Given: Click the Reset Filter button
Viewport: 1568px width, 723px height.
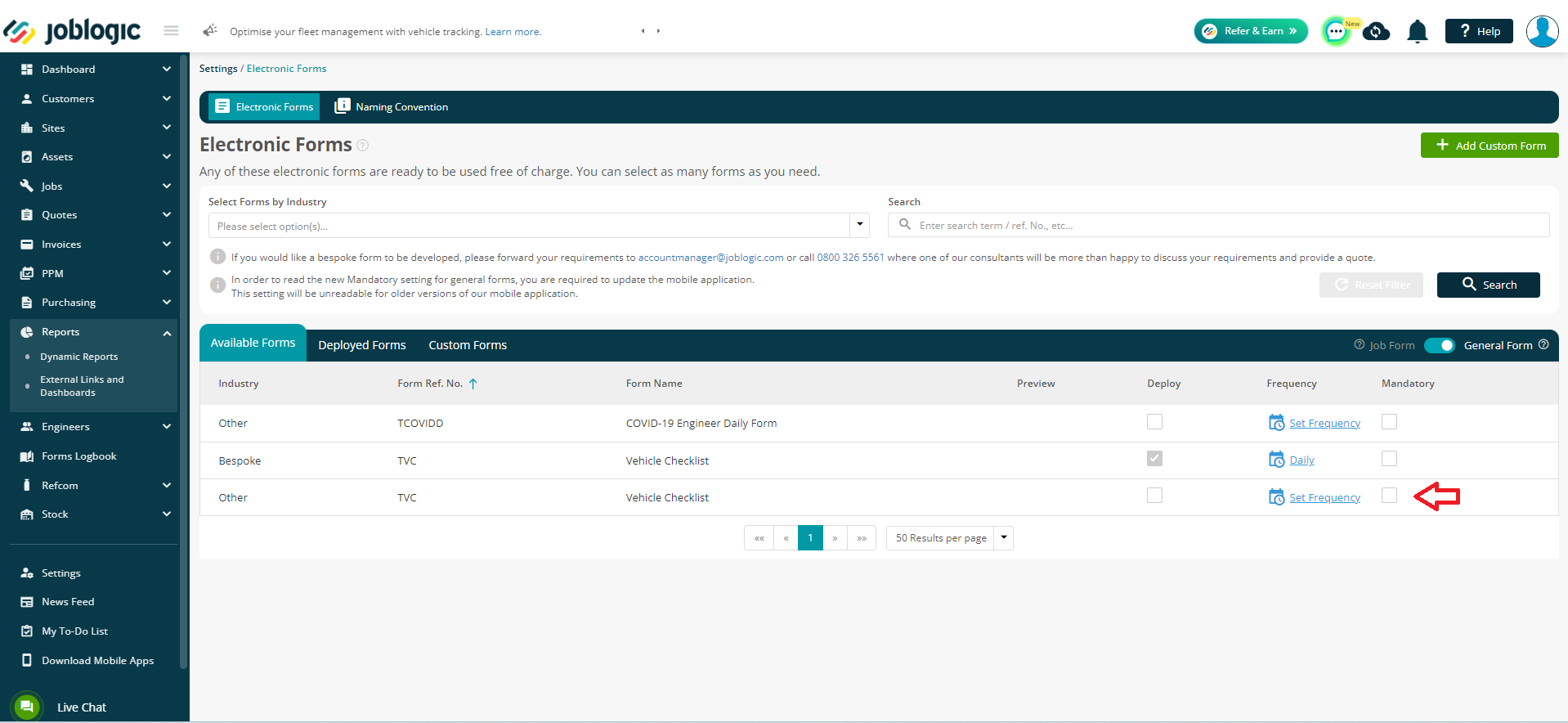Looking at the screenshot, I should click(1371, 285).
